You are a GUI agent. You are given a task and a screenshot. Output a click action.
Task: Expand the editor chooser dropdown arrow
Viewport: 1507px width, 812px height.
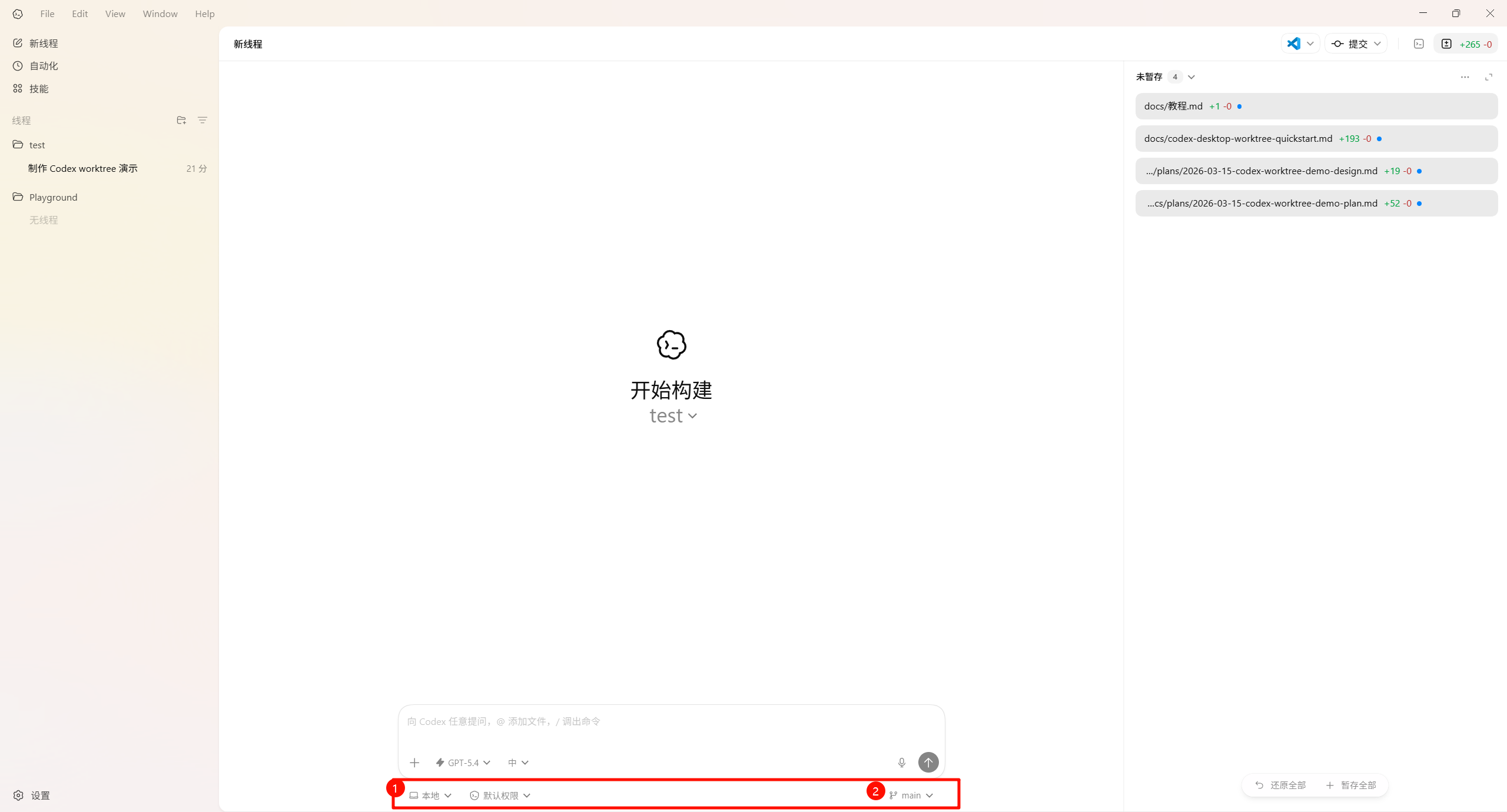[1310, 44]
